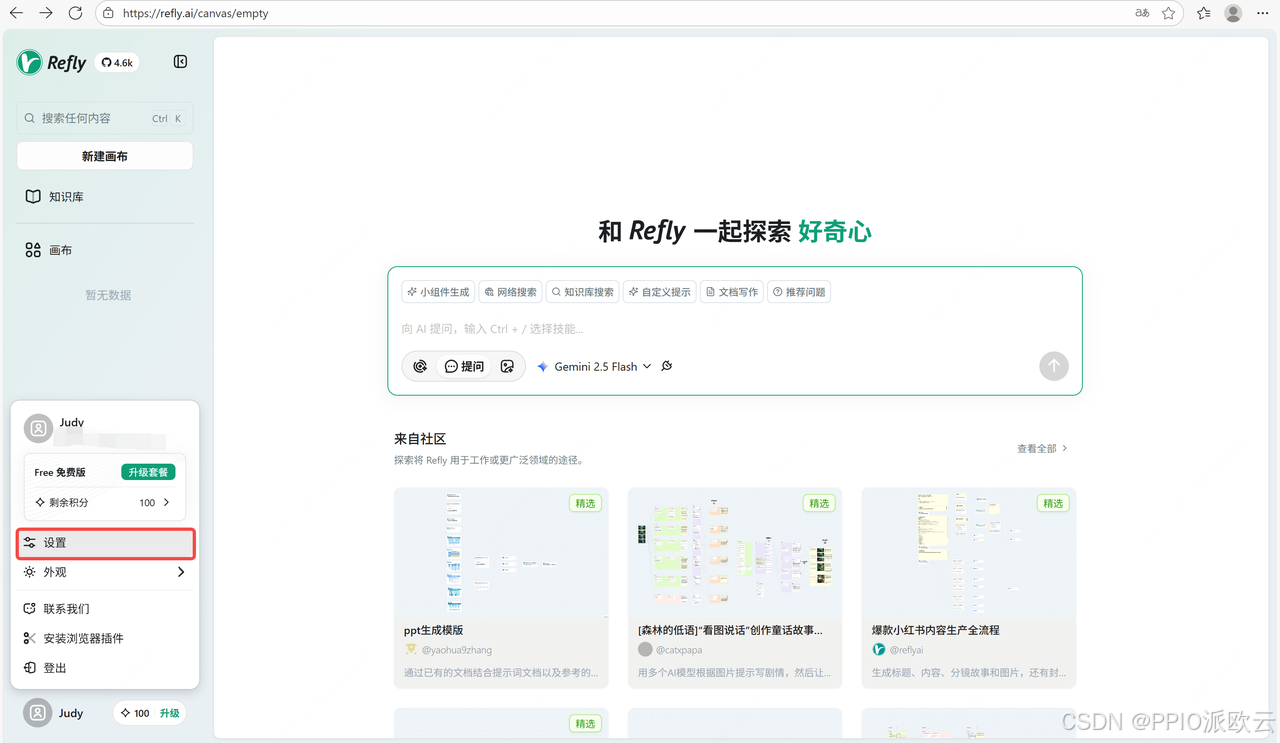Viewport: 1280px width, 743px height.
Task: Click Judy profile at sidebar bottom
Action: [55, 713]
